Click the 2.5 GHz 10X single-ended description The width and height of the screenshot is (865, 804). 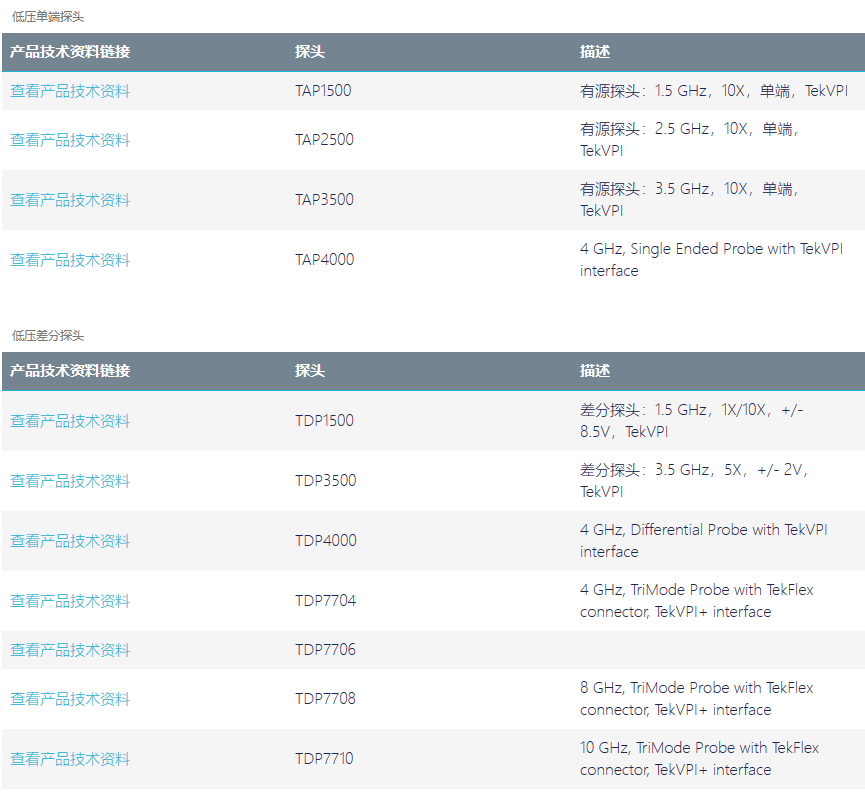click(x=690, y=140)
